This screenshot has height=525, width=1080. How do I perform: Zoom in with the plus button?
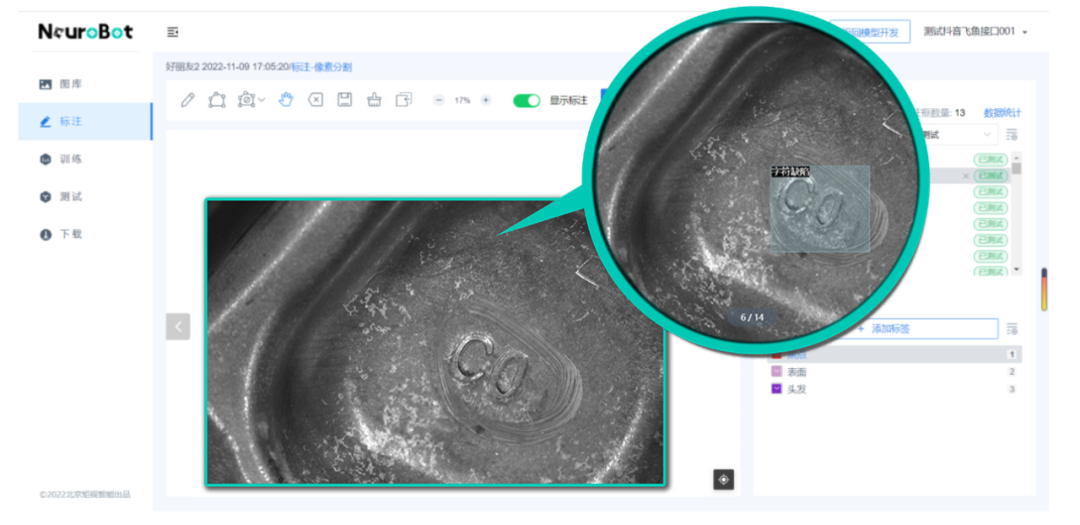point(486,100)
